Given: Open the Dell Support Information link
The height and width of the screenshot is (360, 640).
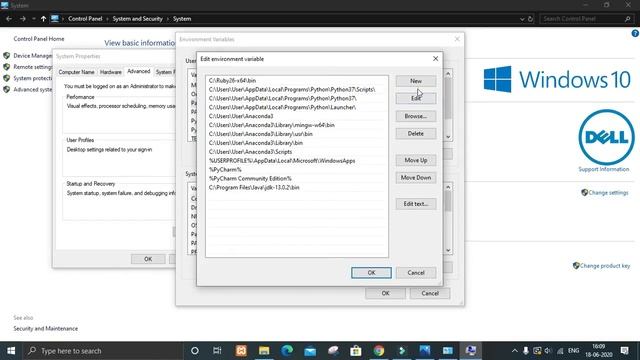Looking at the screenshot, I should coord(604,169).
